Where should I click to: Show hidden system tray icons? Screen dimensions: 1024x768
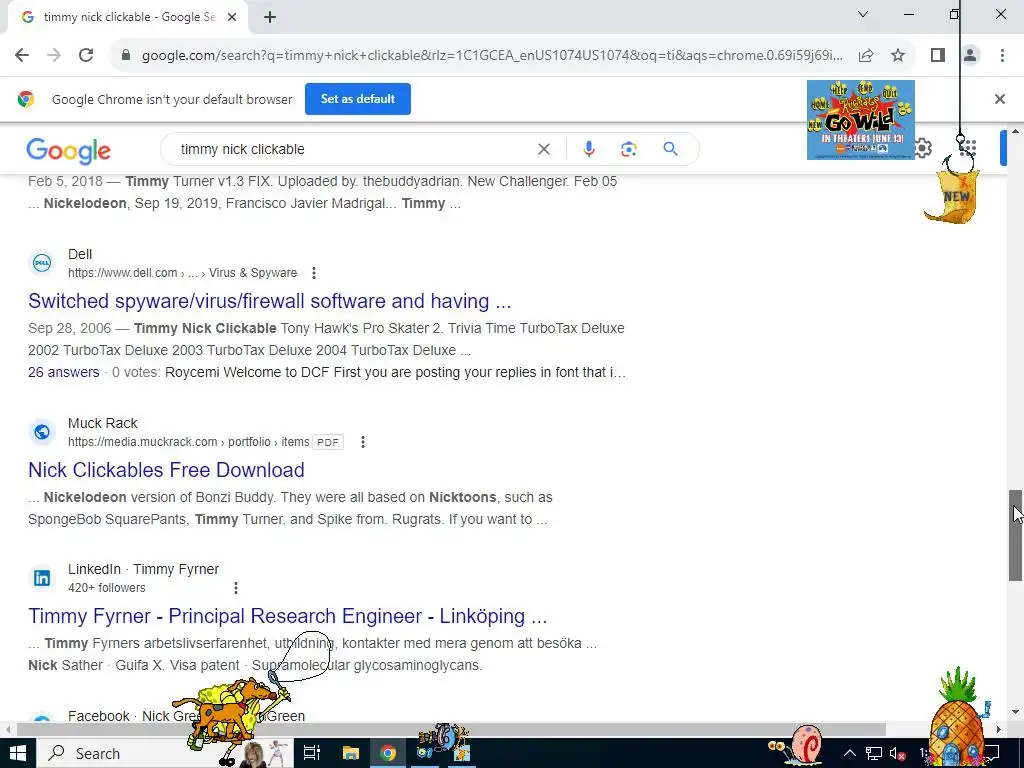pos(850,753)
